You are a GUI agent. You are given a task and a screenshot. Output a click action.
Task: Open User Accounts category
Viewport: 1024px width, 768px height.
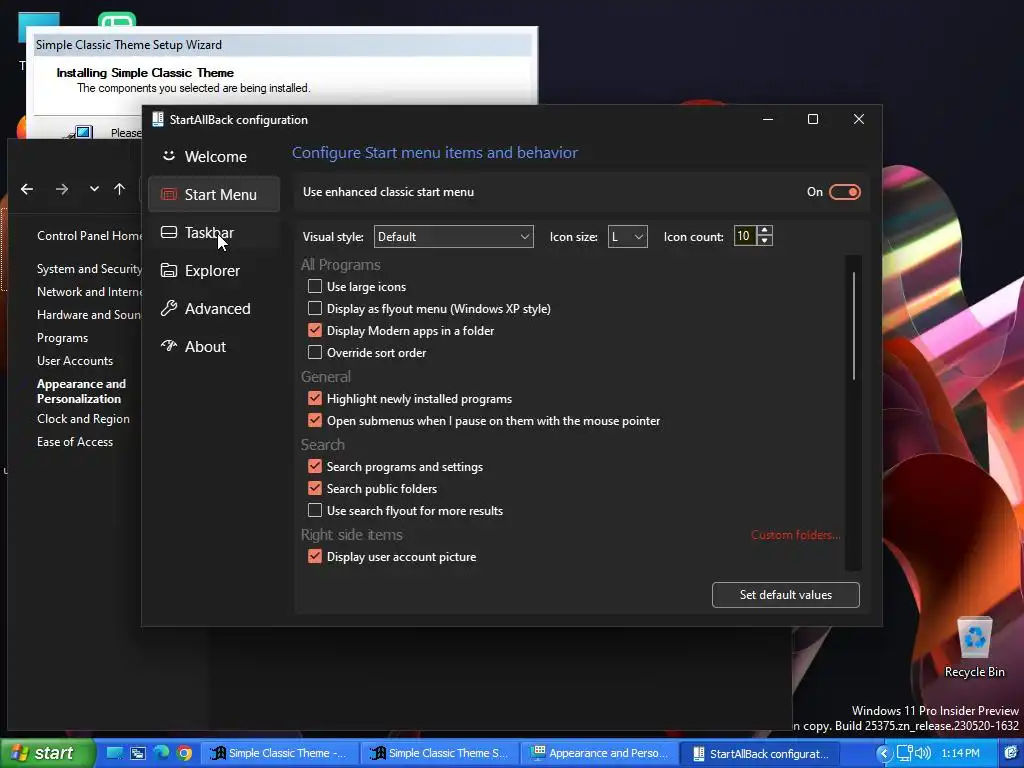pyautogui.click(x=75, y=360)
